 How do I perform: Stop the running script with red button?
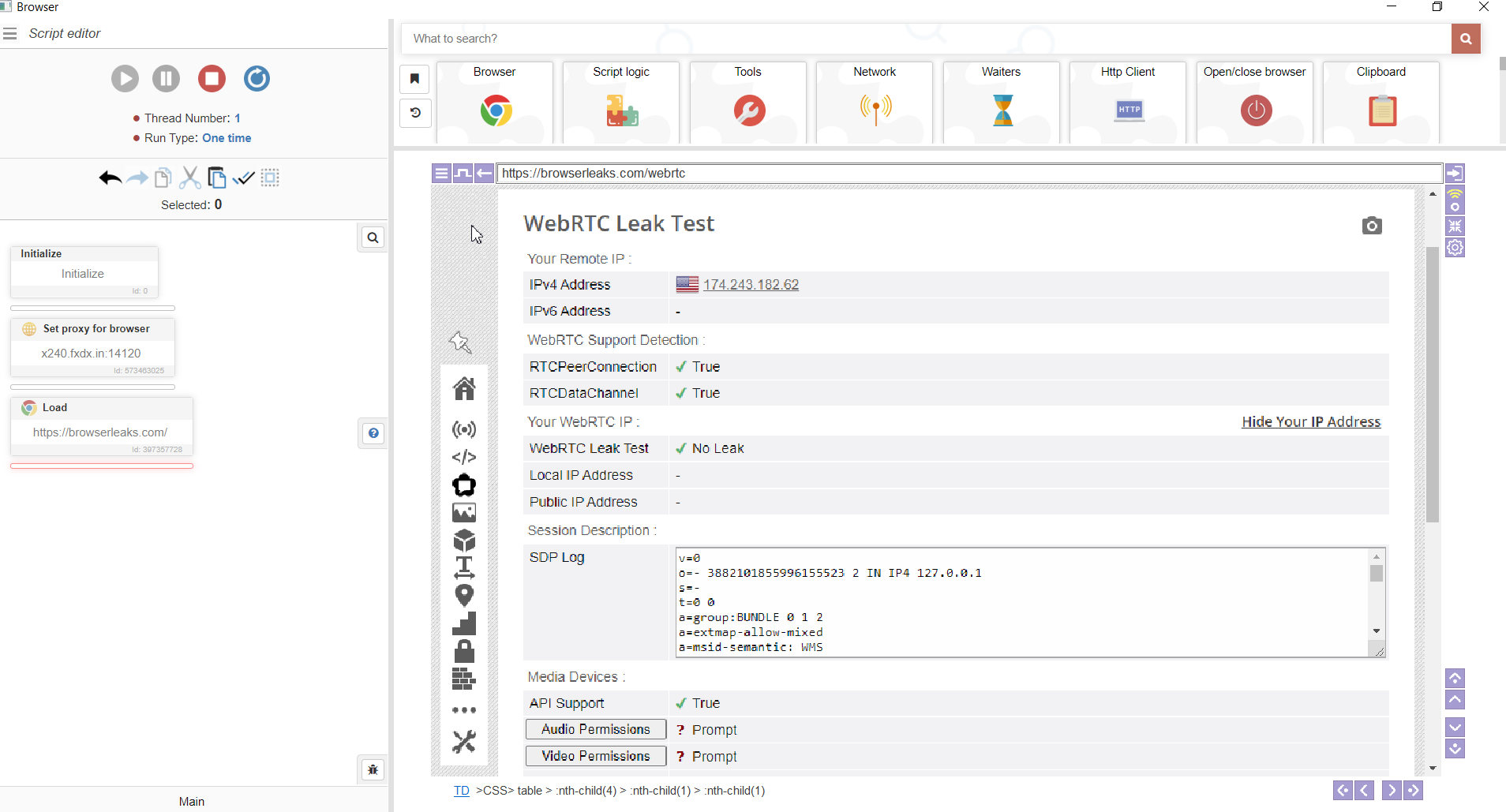pos(212,79)
